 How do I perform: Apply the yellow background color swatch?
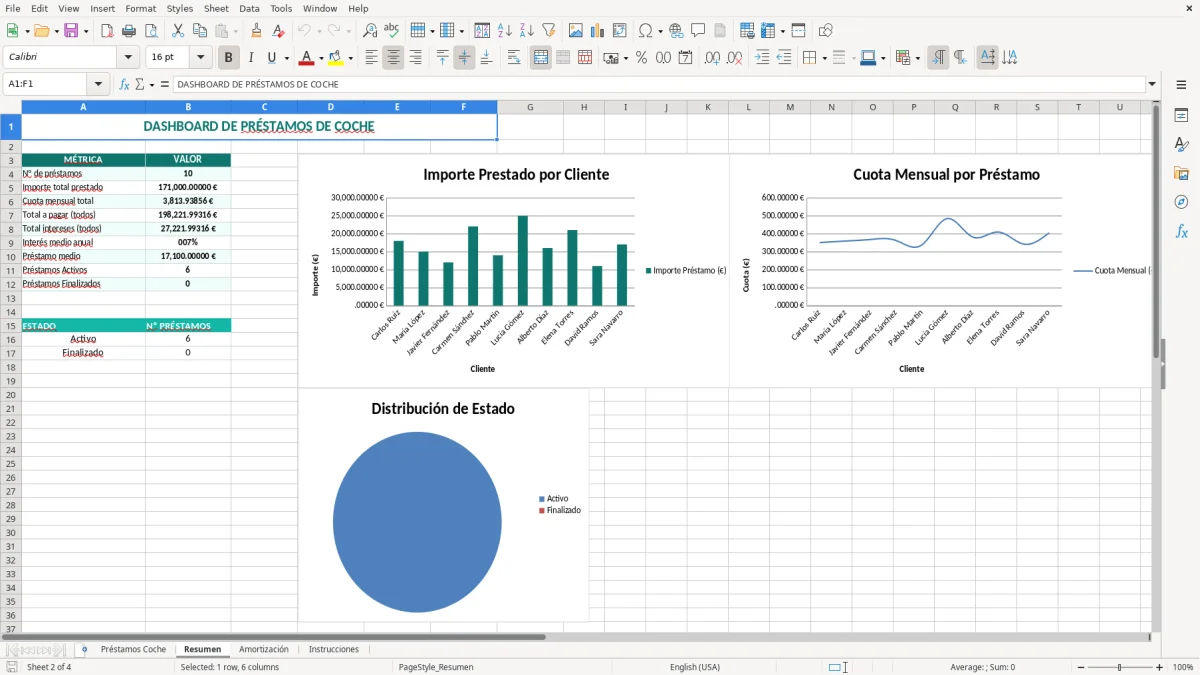(336, 58)
